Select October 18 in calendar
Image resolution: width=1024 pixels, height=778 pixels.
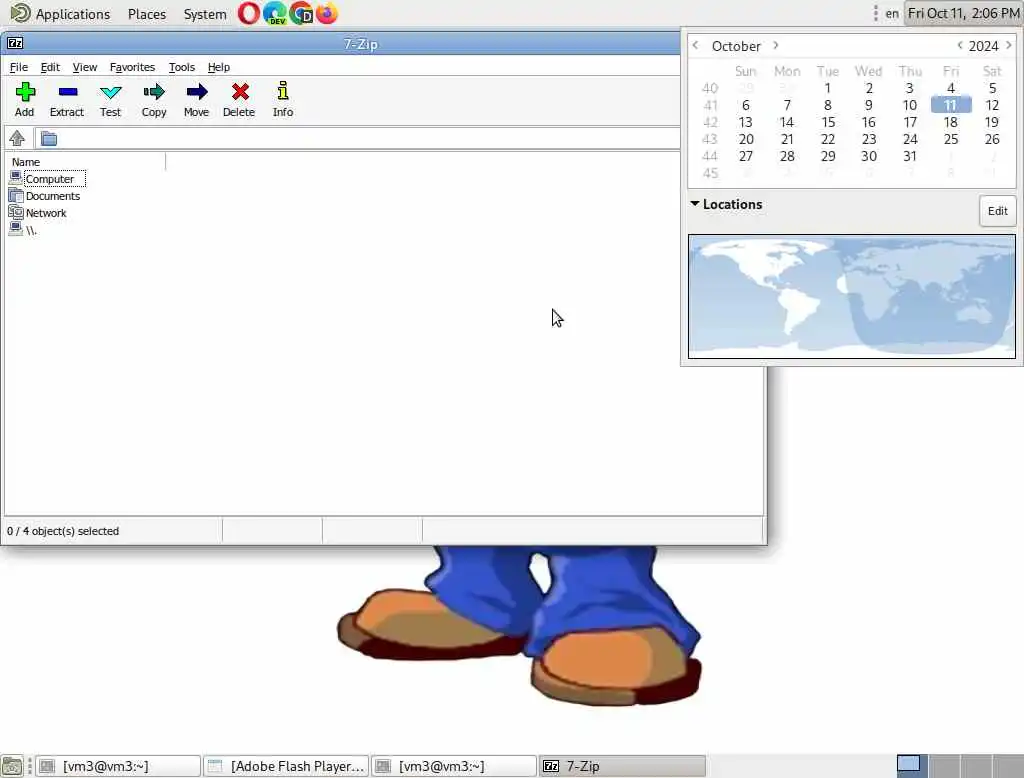951,122
